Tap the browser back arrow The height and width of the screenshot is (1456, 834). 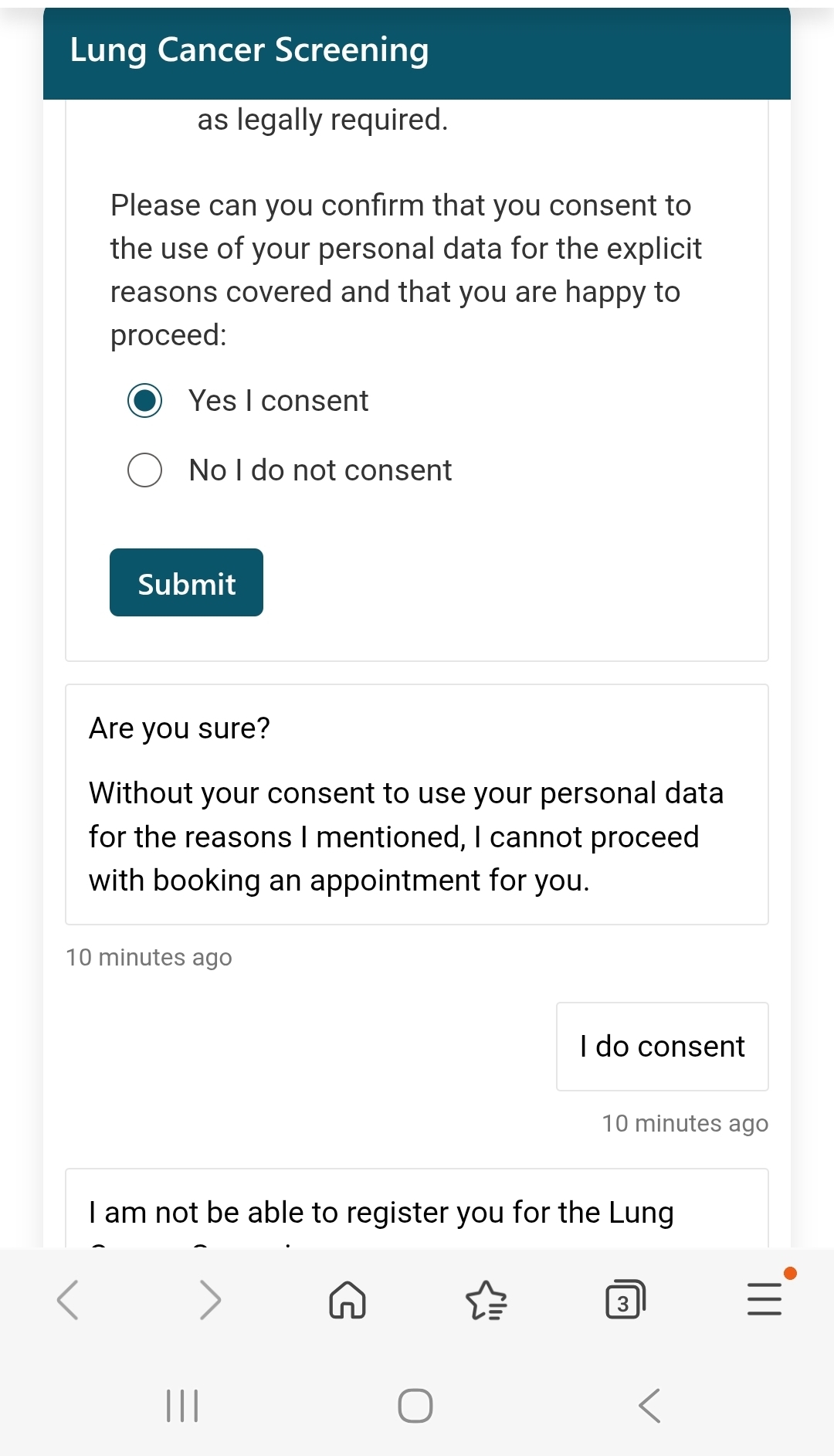point(68,1300)
